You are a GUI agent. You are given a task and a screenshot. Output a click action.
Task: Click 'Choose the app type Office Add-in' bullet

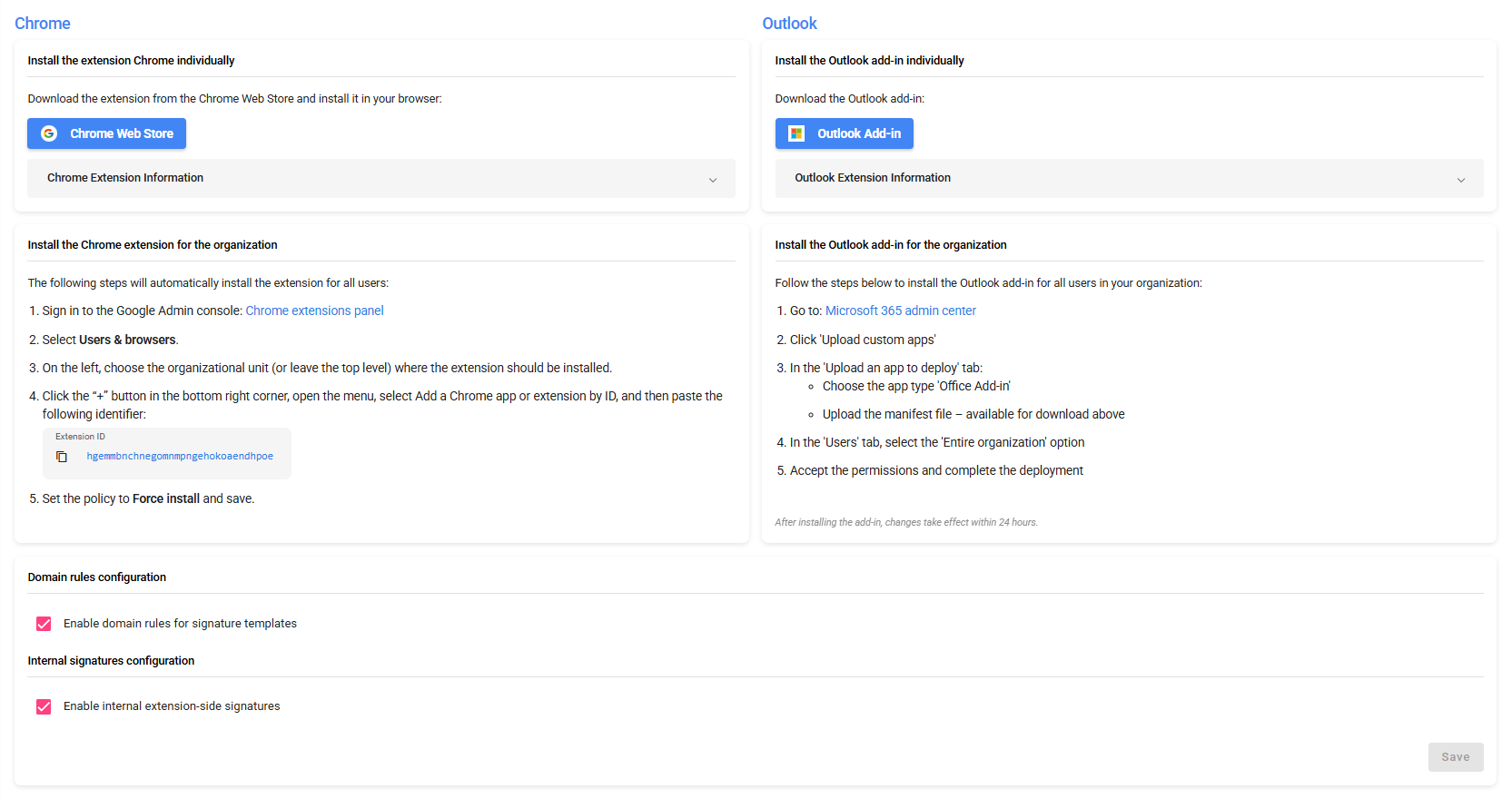click(x=916, y=386)
